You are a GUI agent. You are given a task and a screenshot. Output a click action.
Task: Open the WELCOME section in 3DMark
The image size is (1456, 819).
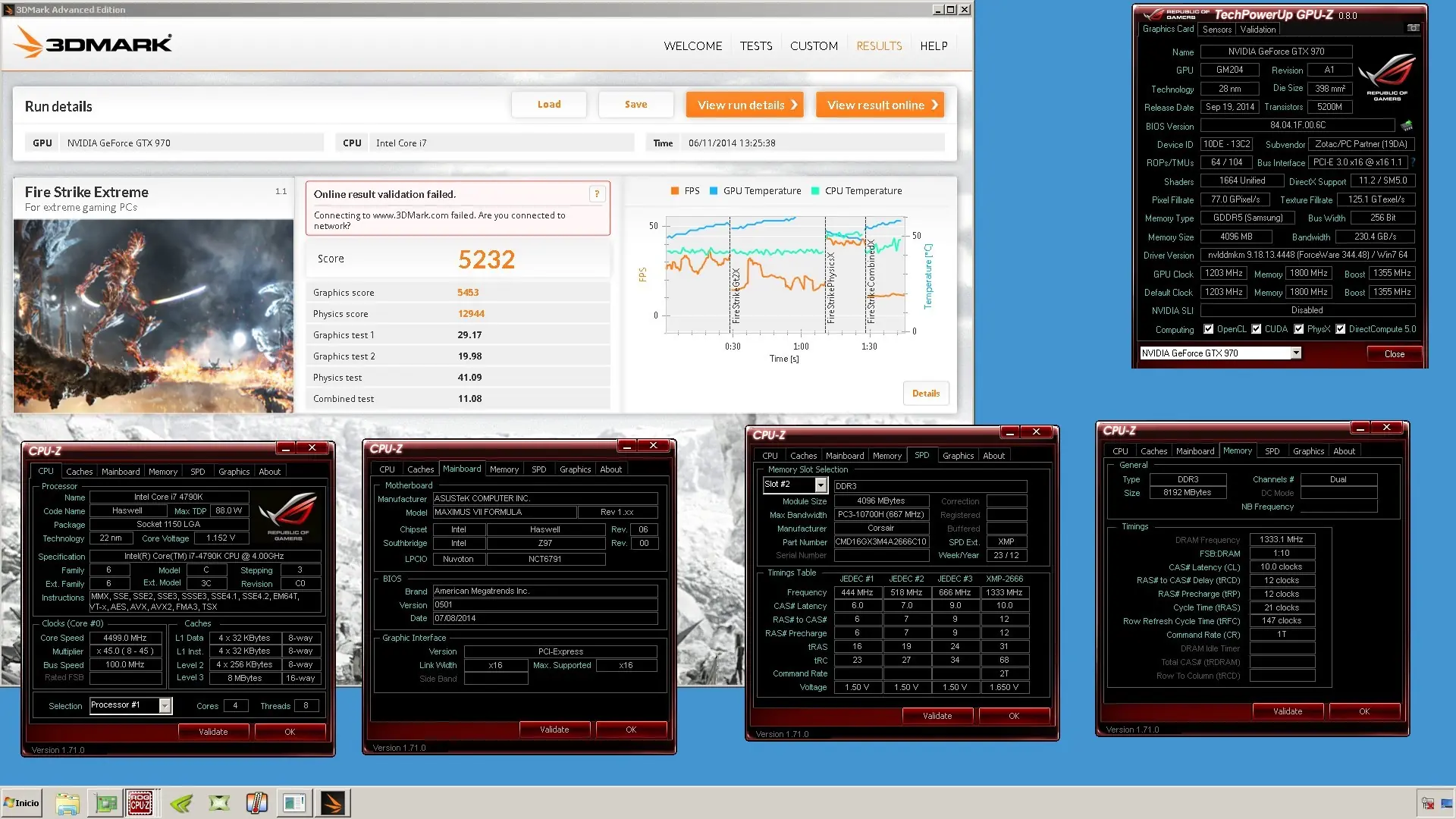[x=692, y=45]
